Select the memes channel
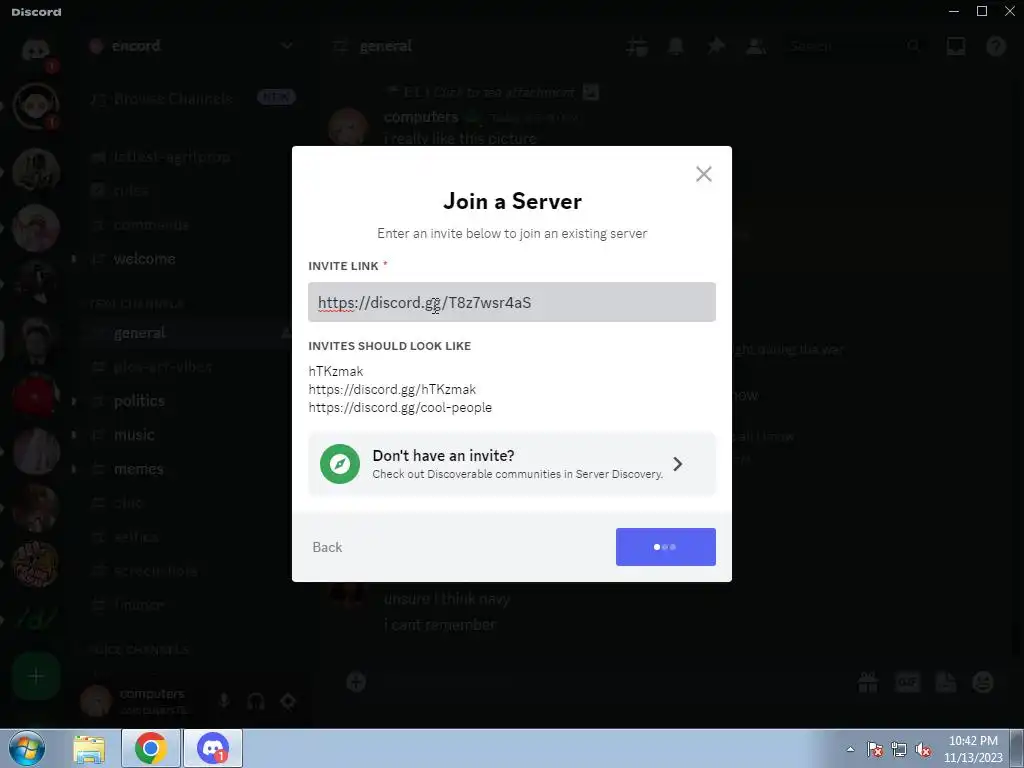The height and width of the screenshot is (768, 1024). (x=138, y=469)
